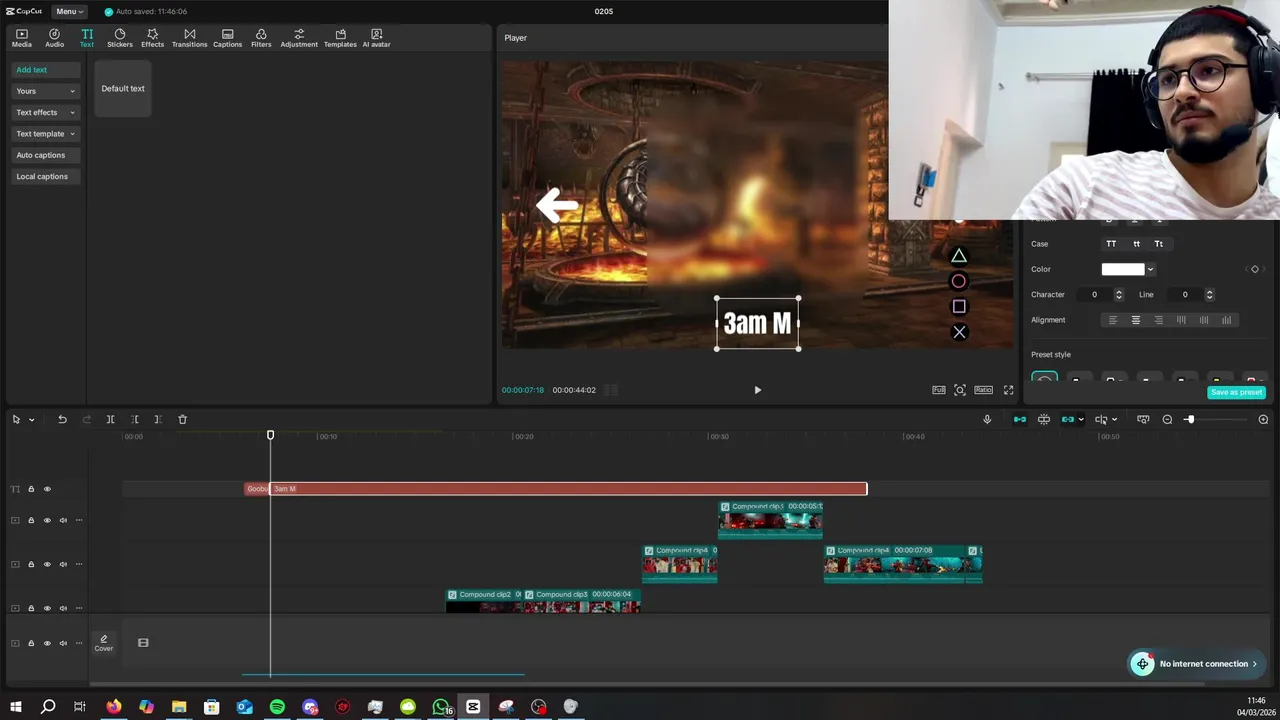The image size is (1280, 720).
Task: Open the Media panel
Action: (x=21, y=38)
